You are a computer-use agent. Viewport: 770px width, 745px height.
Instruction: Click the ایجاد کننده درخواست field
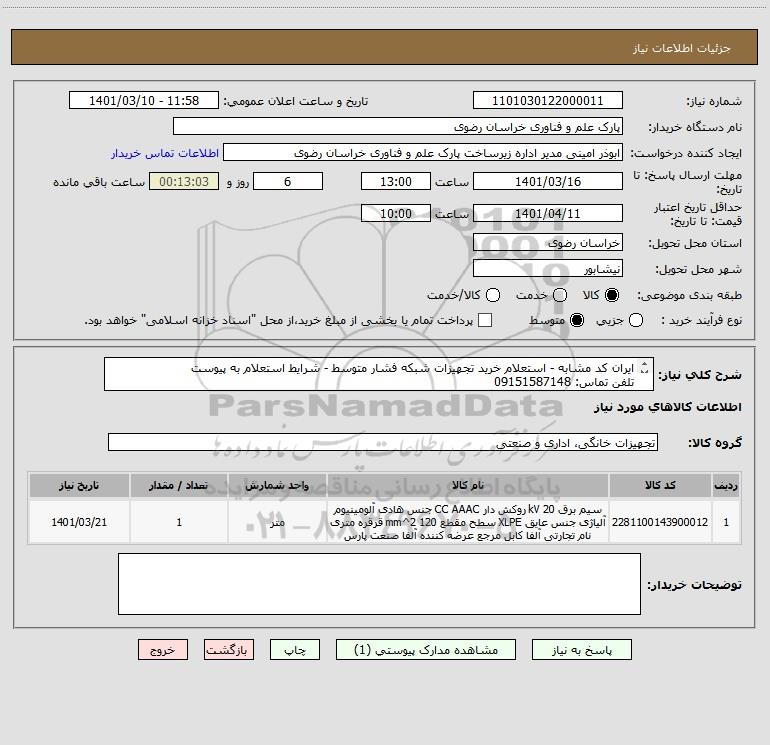pyautogui.click(x=423, y=153)
